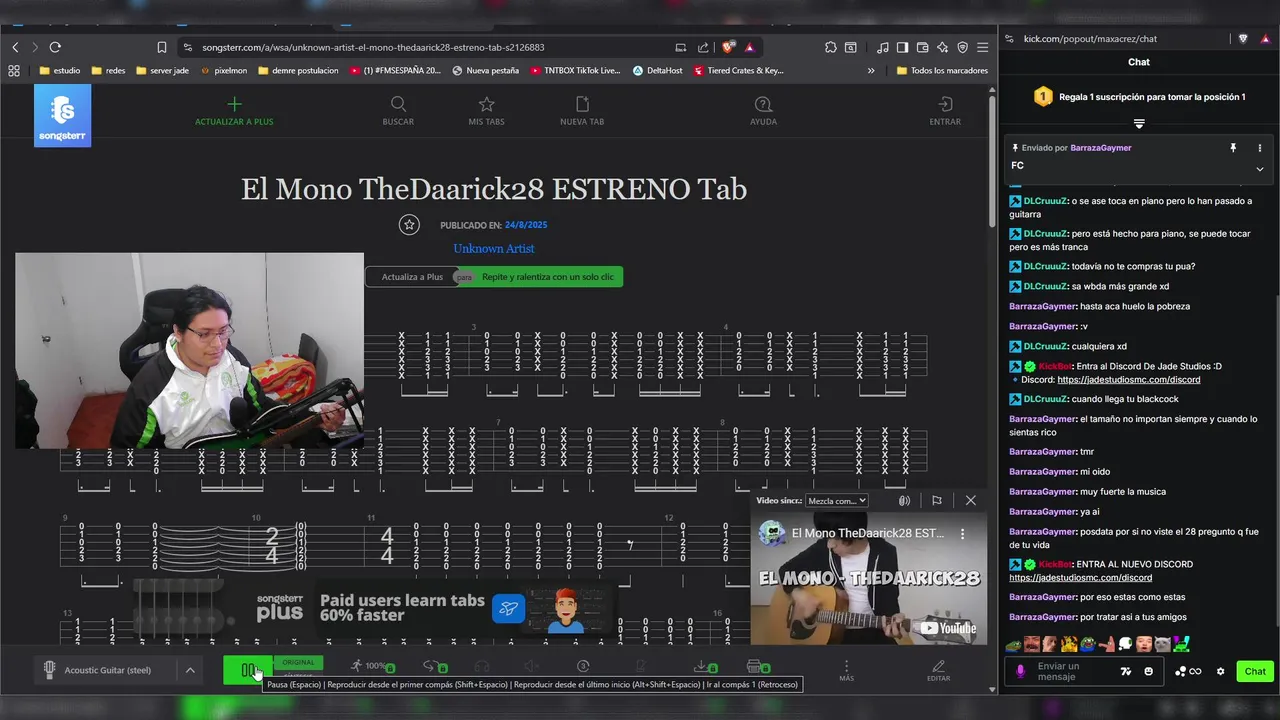Toggle the count-in icon
This screenshot has height=720, width=1280.
pos(583,666)
